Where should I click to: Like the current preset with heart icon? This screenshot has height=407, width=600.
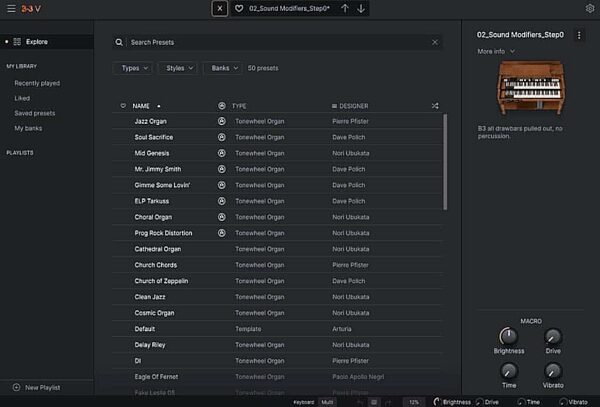coord(239,8)
